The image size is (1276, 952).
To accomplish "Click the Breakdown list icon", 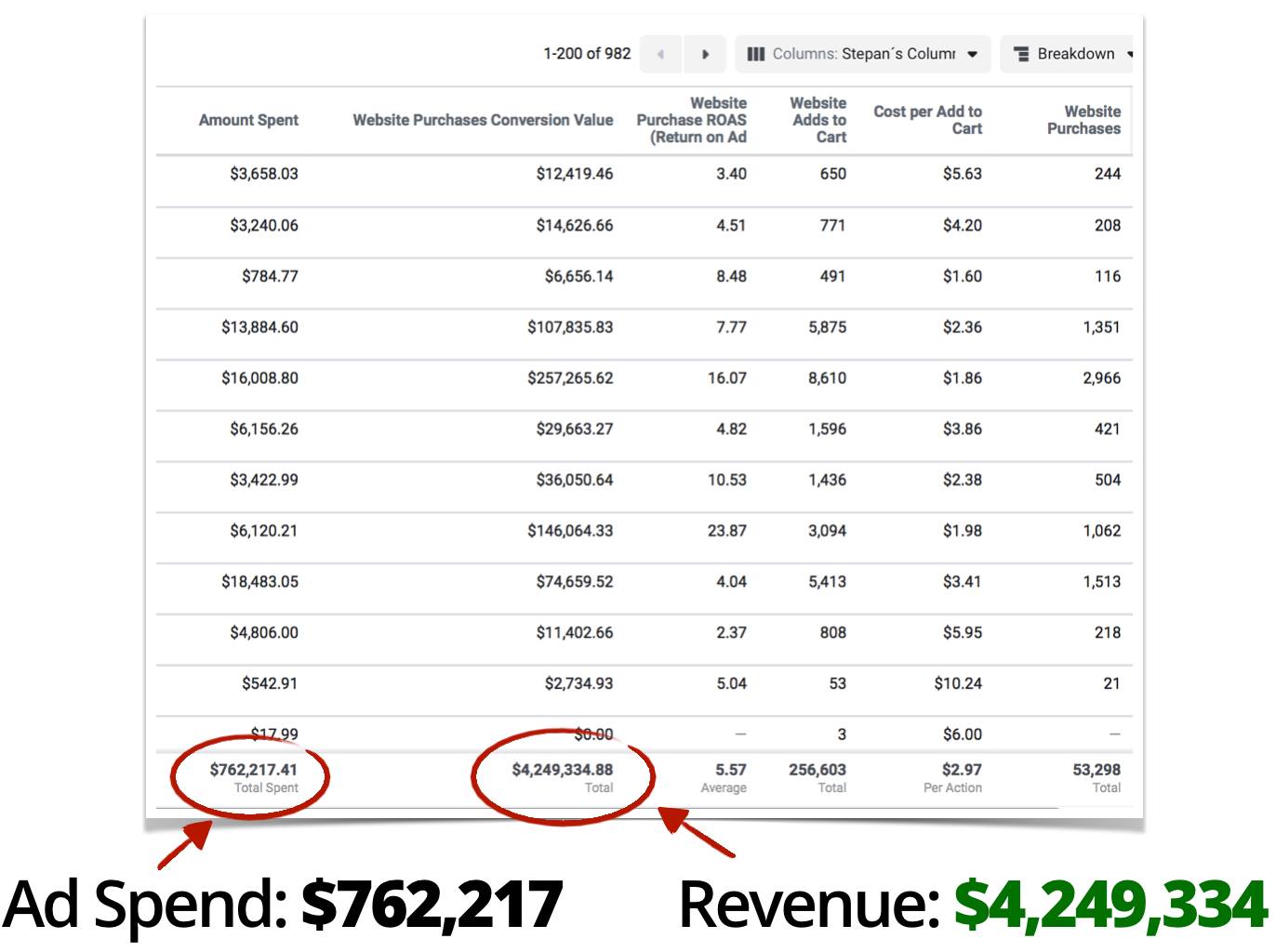I will [1021, 54].
